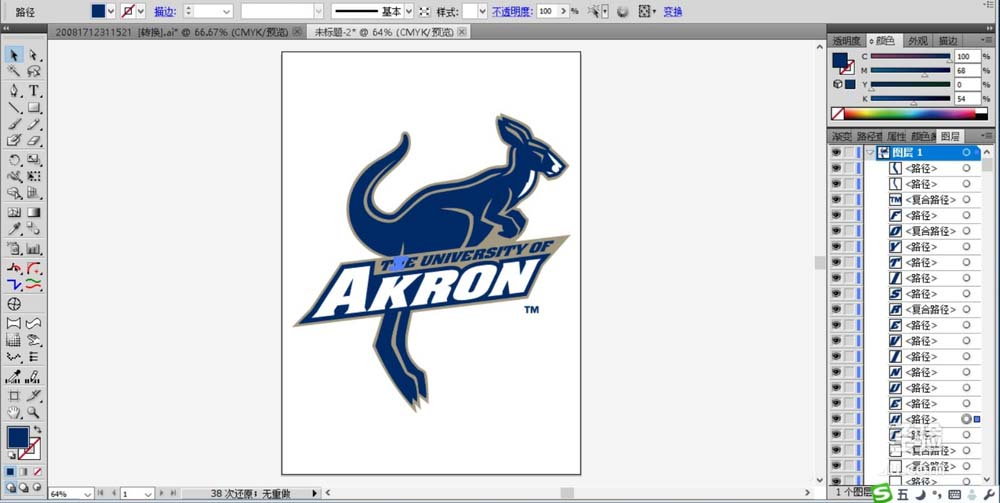Viewport: 1000px width, 503px height.
Task: Choose the Blend tool
Action: click(34, 229)
